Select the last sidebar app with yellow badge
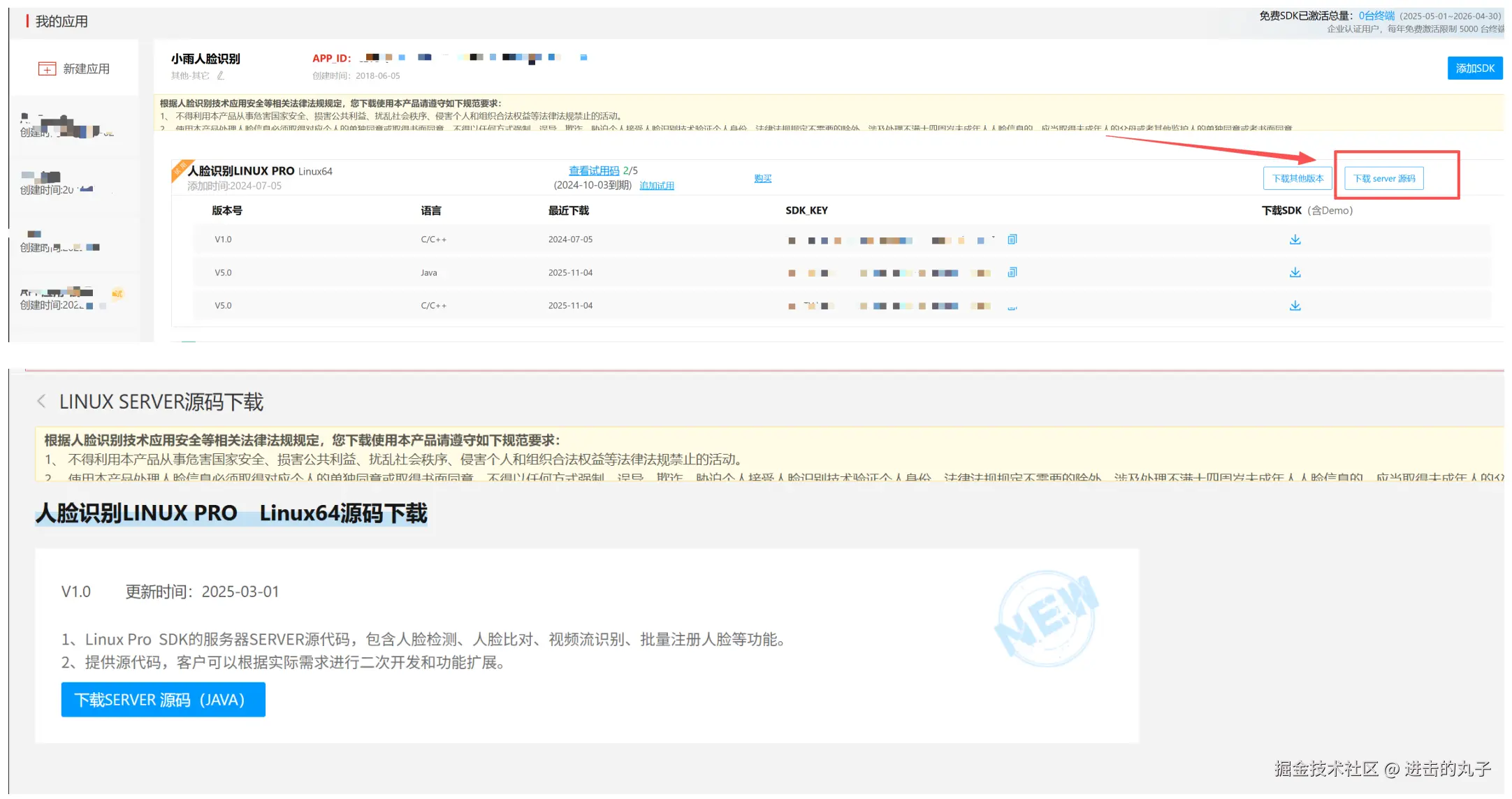1512x799 pixels. (x=66, y=298)
